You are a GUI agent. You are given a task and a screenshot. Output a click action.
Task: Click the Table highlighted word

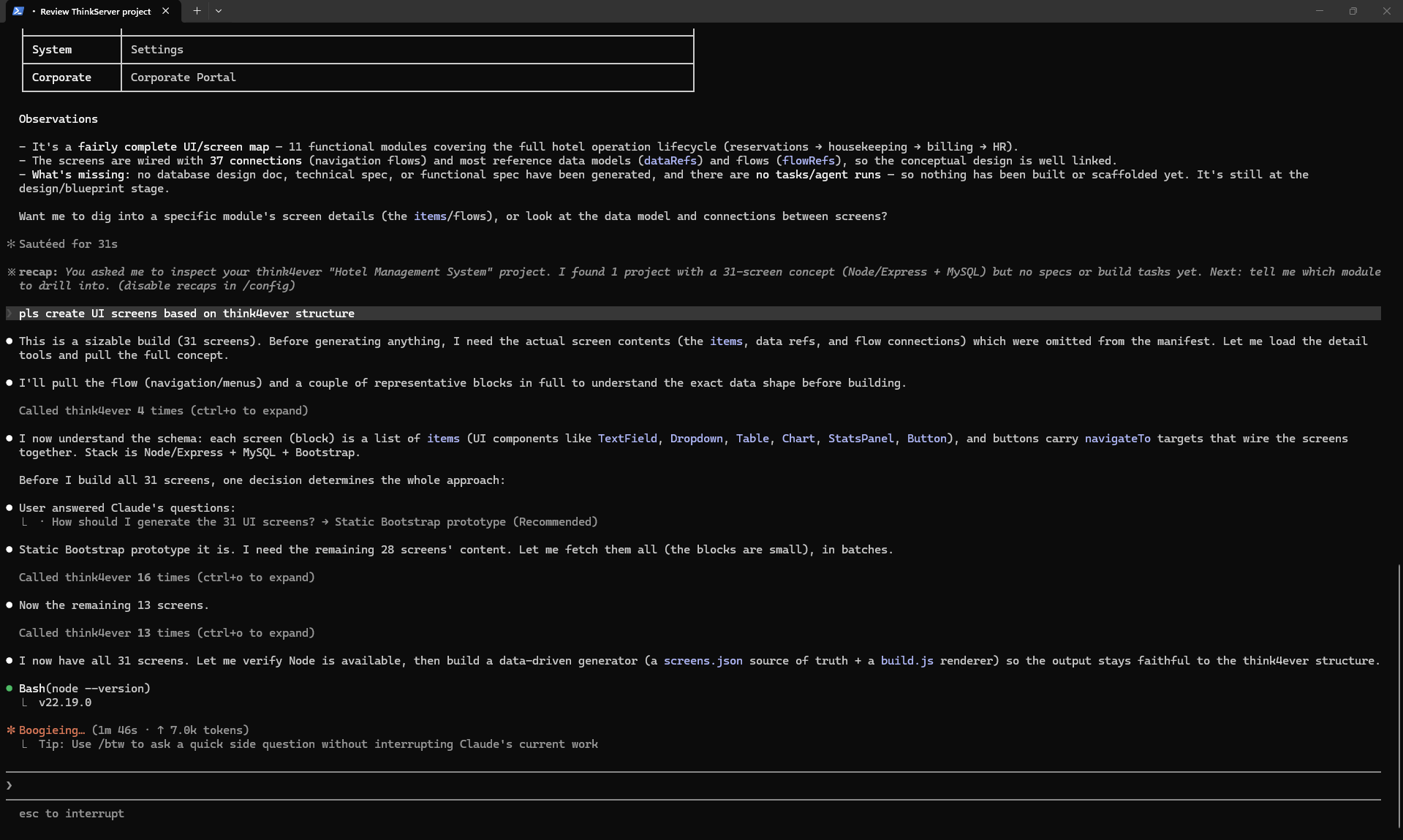tap(752, 439)
